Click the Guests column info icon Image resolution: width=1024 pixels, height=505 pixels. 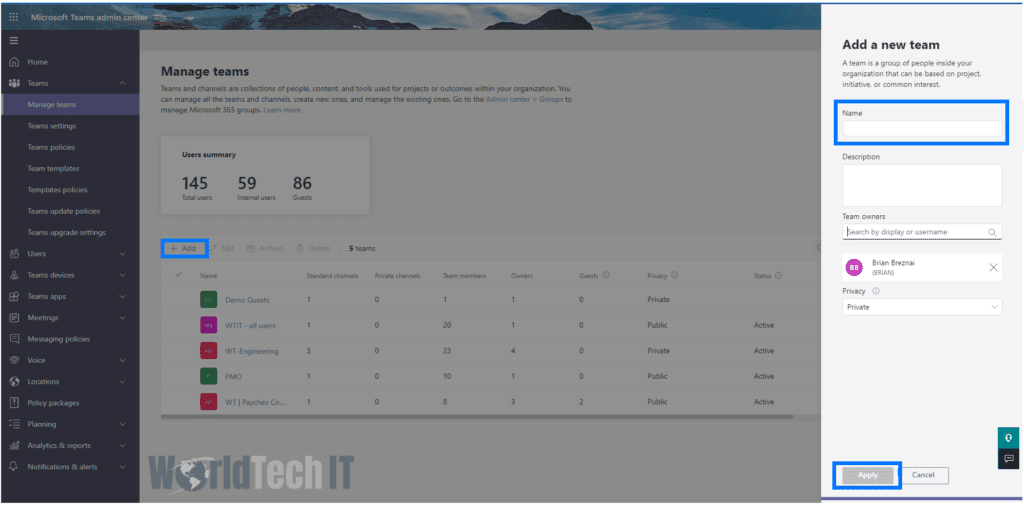pyautogui.click(x=606, y=276)
